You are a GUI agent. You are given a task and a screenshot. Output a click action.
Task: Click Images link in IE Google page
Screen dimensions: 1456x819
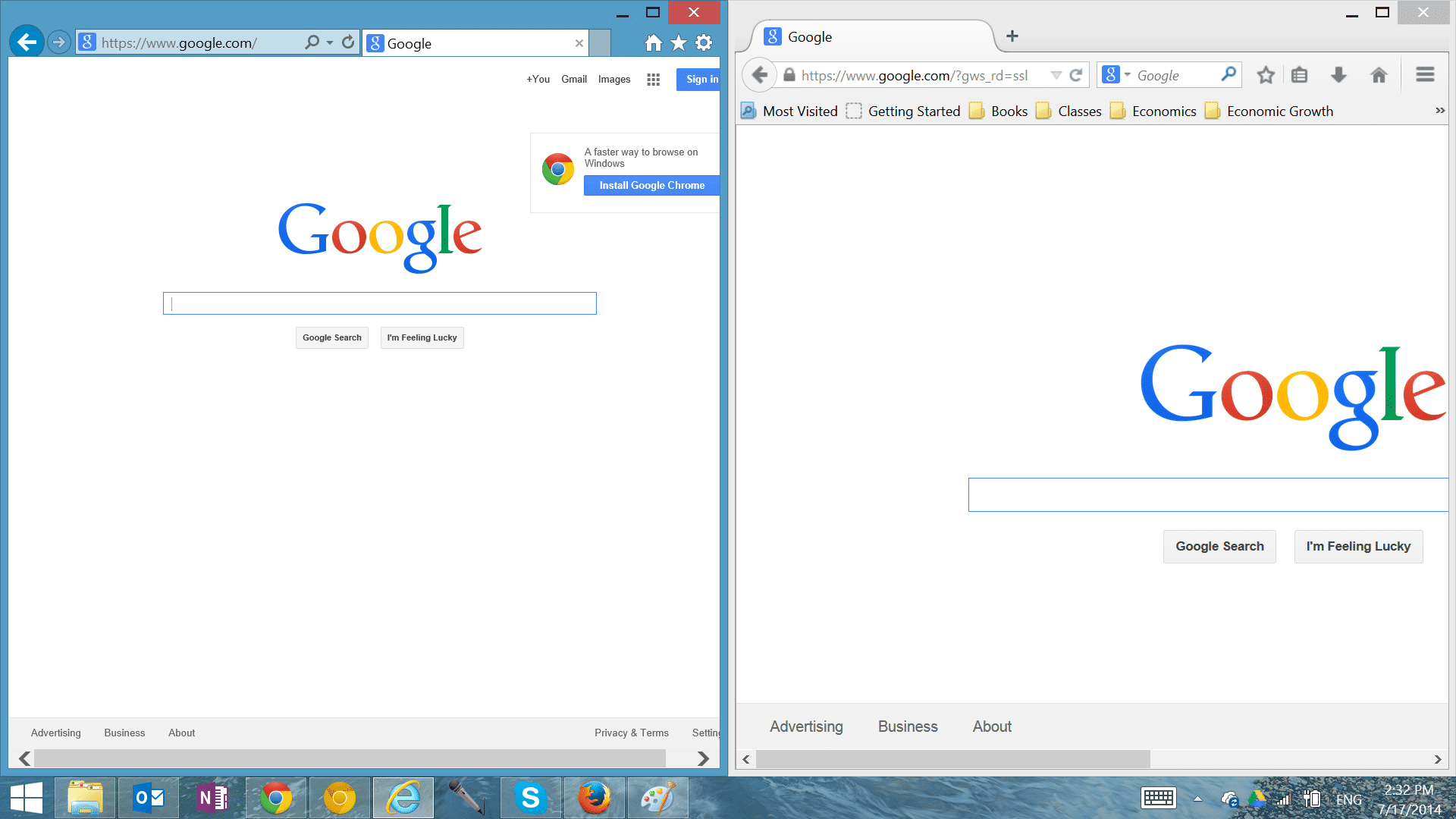(612, 79)
